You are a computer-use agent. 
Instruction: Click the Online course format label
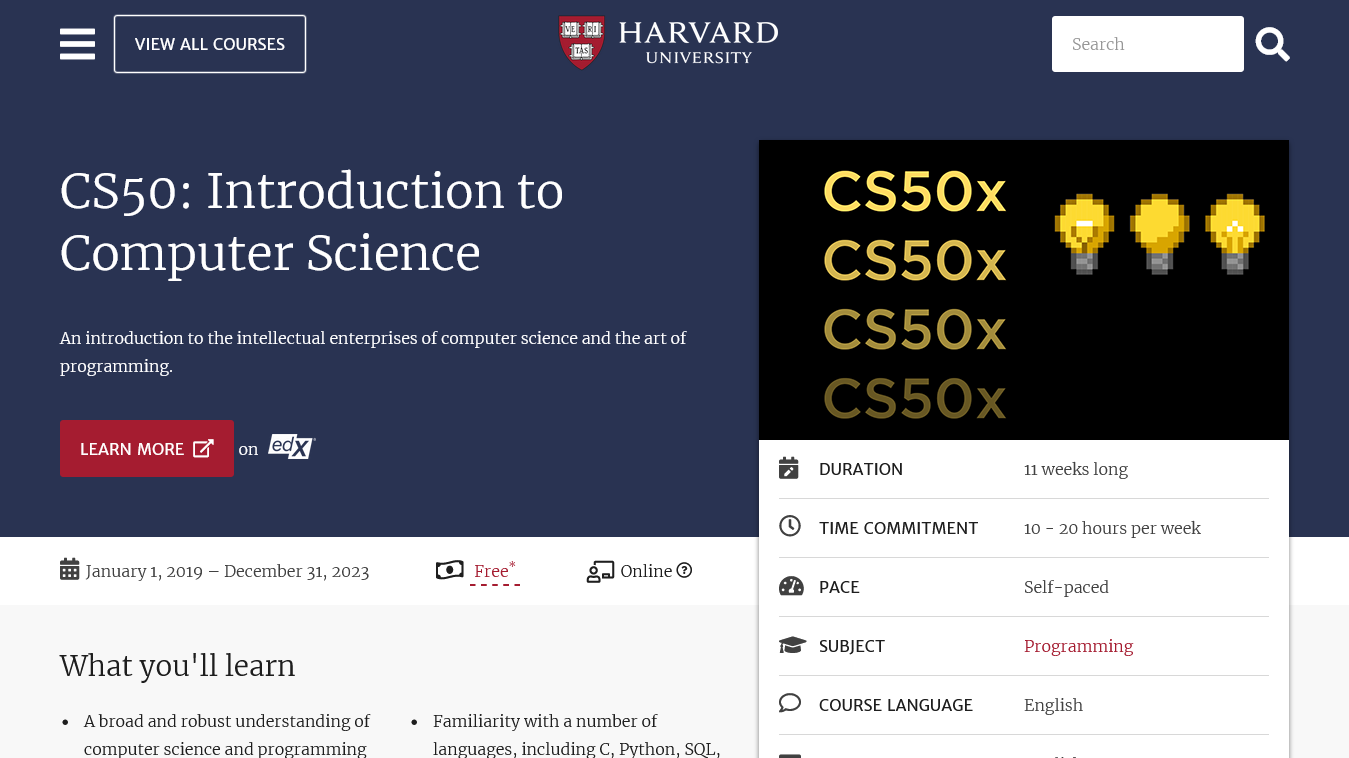646,571
